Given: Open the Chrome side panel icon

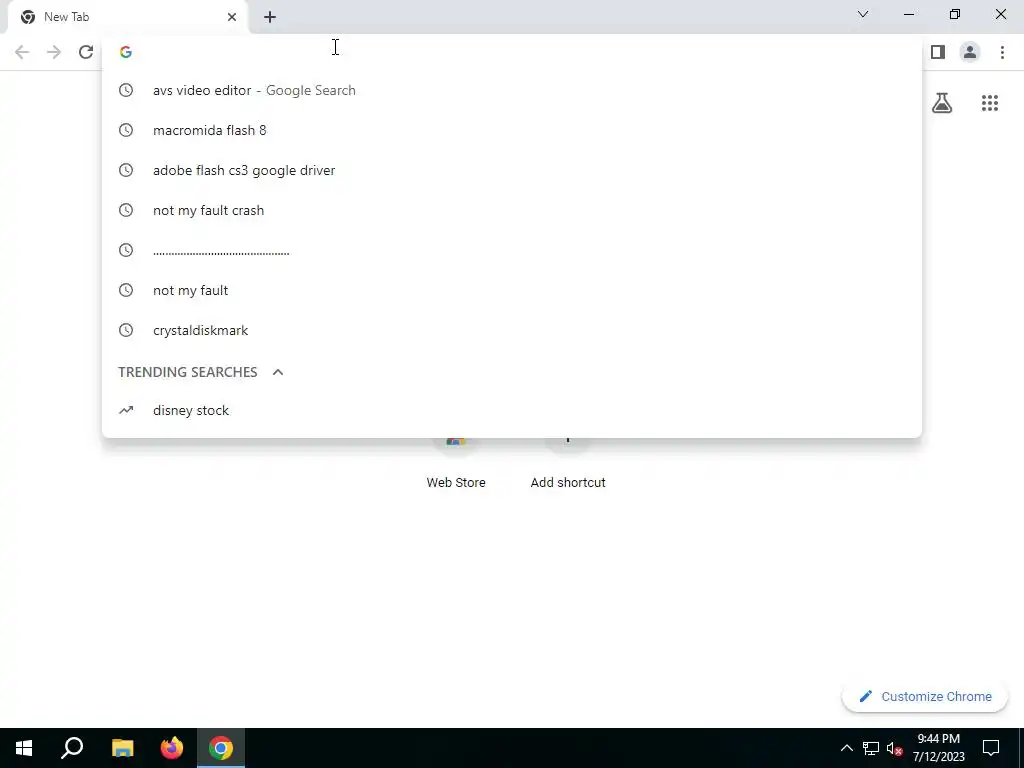Looking at the screenshot, I should [x=938, y=52].
